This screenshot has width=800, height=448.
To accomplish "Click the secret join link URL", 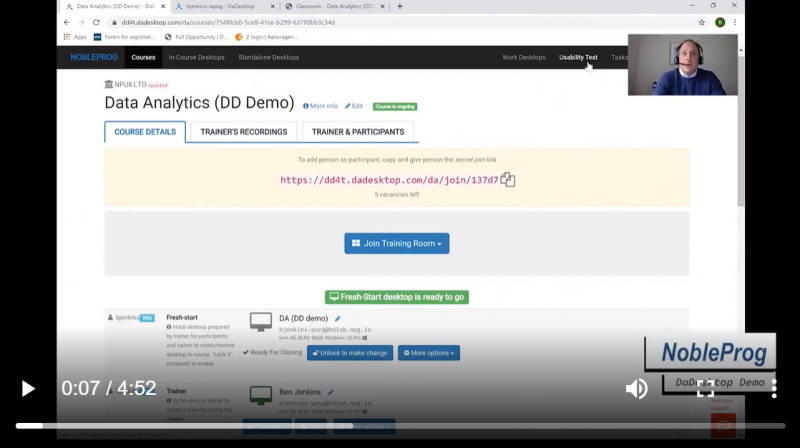I will (x=389, y=180).
